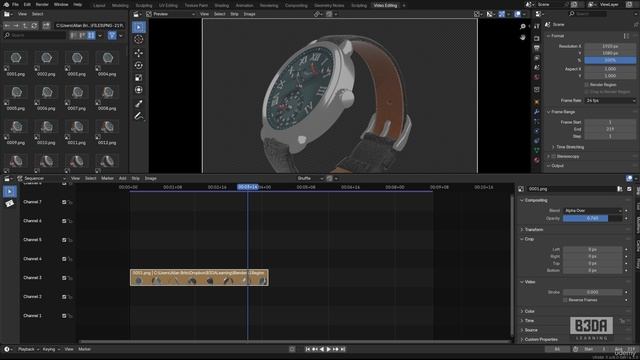The height and width of the screenshot is (360, 640).
Task: Open the preview Strip menu
Action: pyautogui.click(x=234, y=14)
